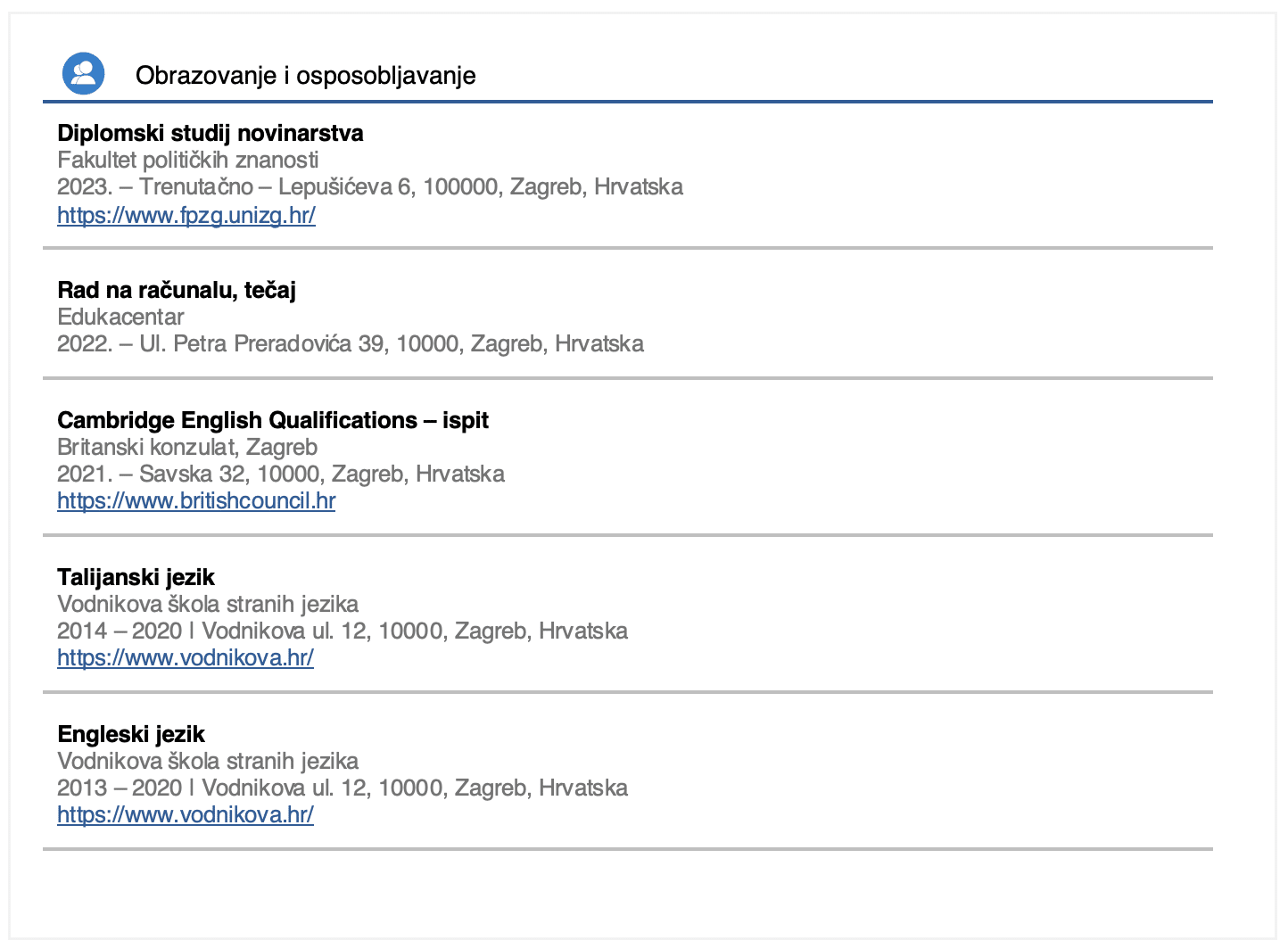Select the "Talijanski jezik" entry title

(136, 577)
